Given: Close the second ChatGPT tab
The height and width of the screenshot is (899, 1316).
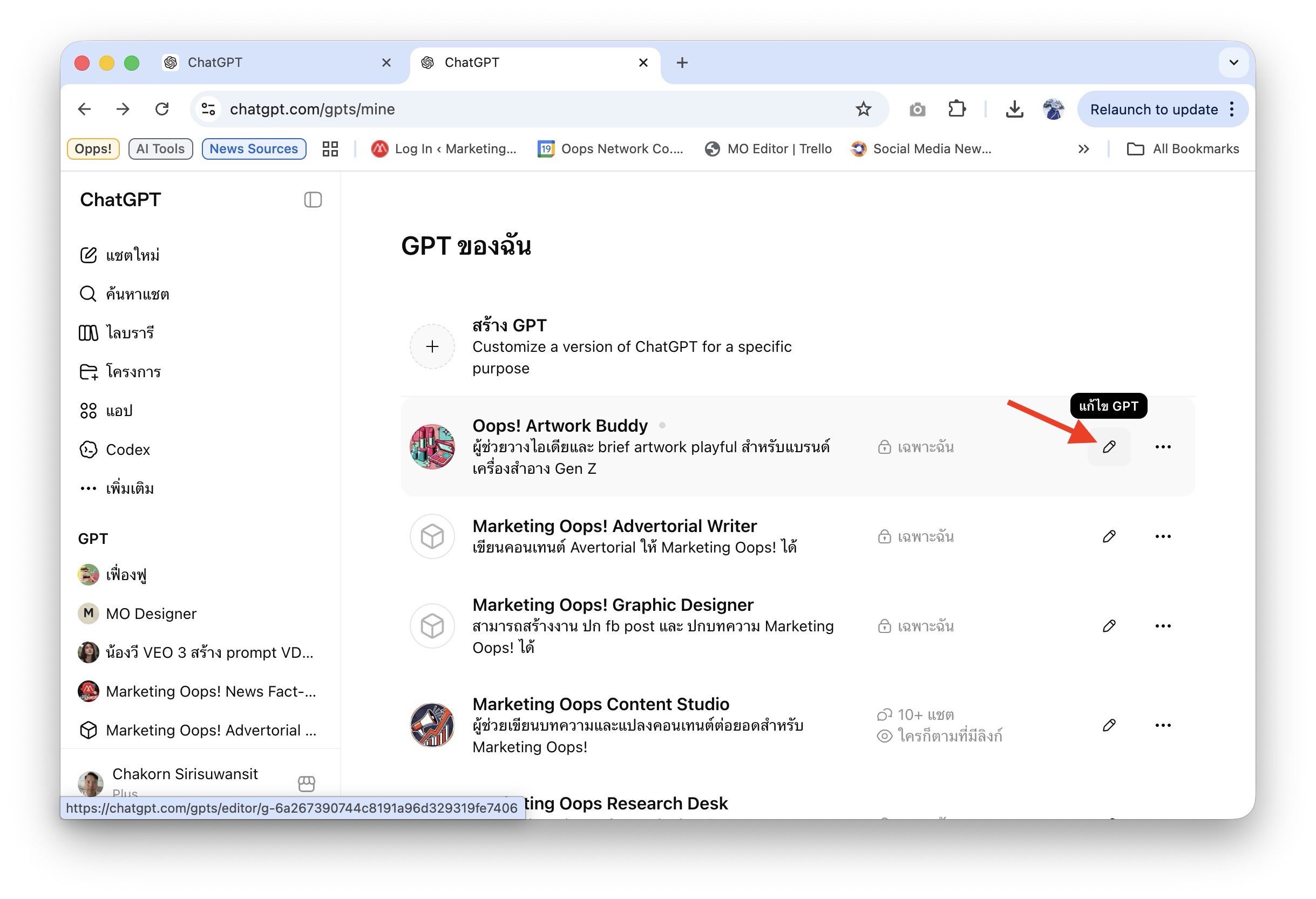Looking at the screenshot, I should point(643,62).
